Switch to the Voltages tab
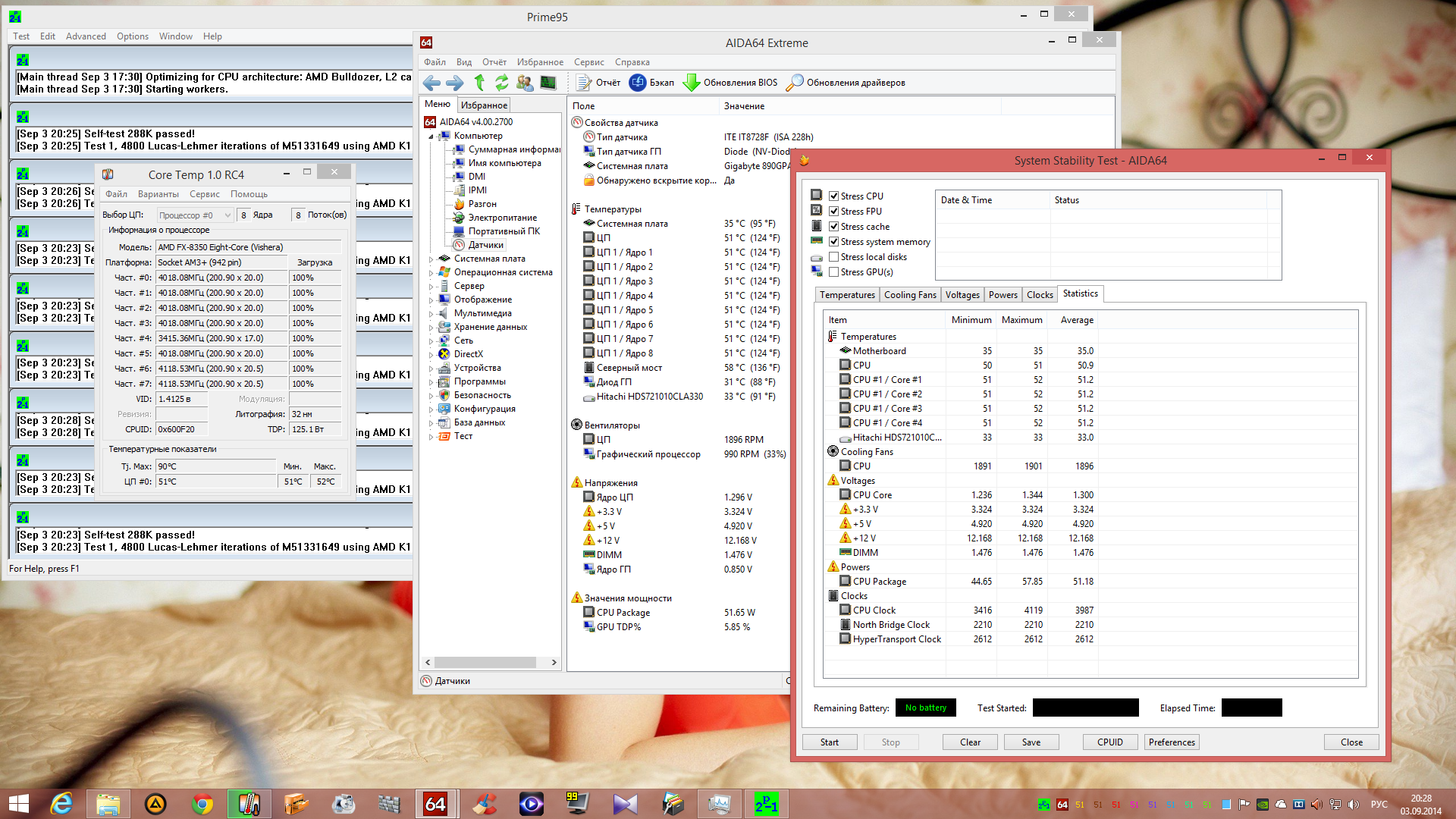 pyautogui.click(x=962, y=295)
